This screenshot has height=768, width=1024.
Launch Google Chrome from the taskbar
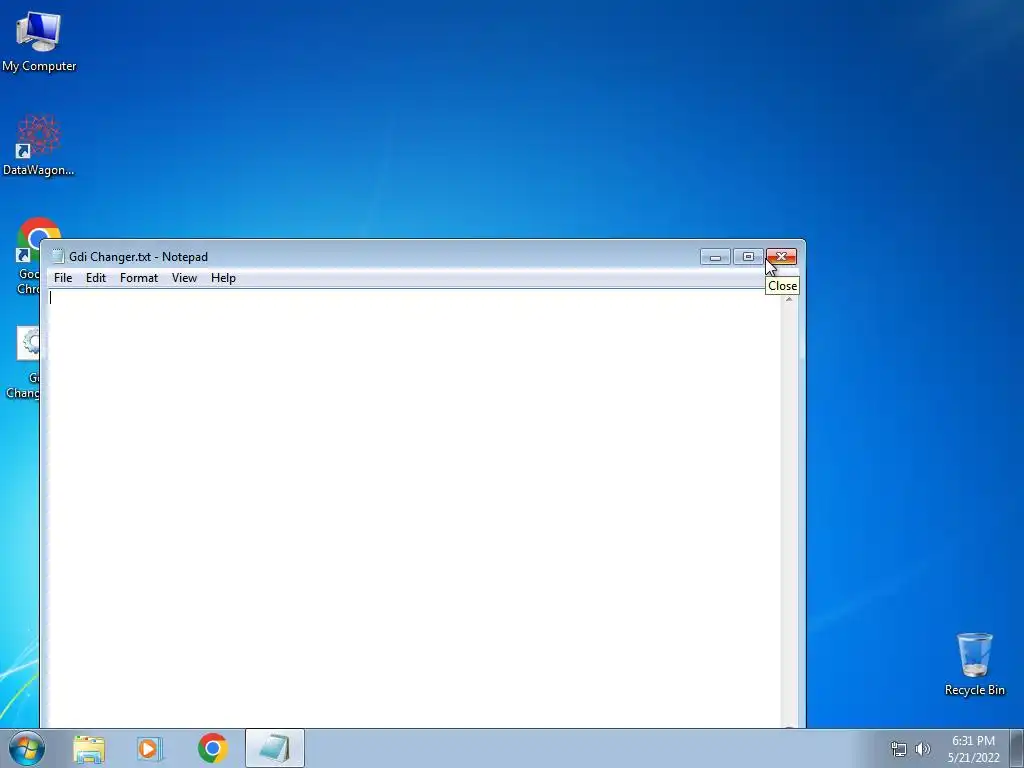pos(213,748)
